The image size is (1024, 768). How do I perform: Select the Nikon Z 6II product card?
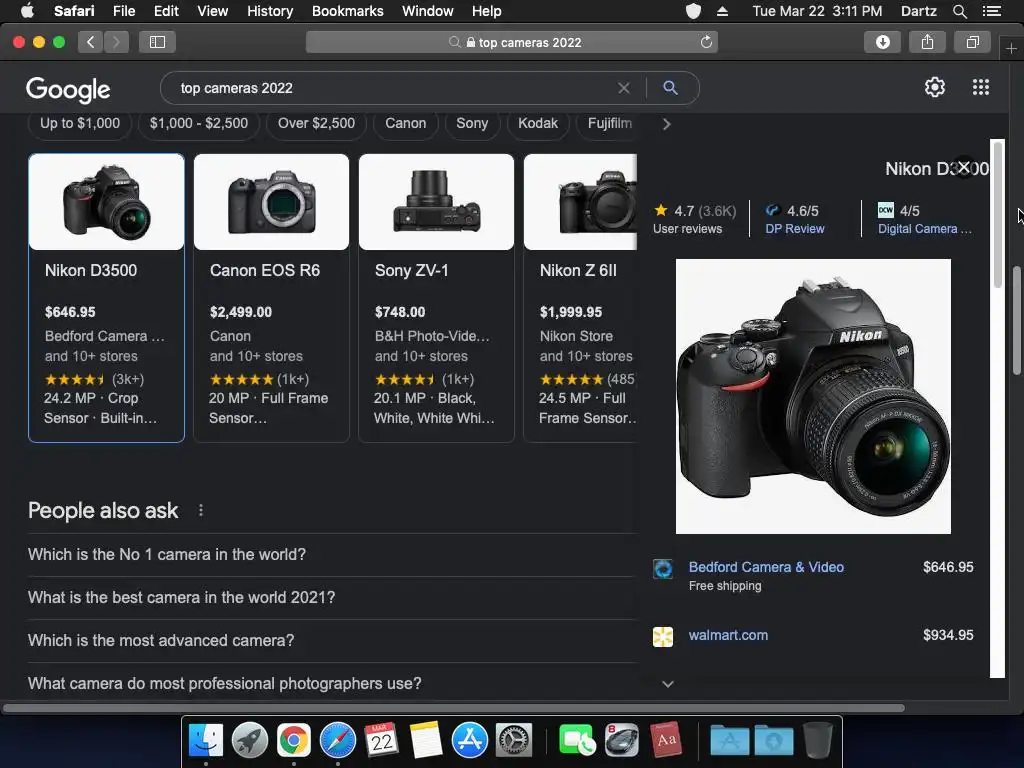581,298
